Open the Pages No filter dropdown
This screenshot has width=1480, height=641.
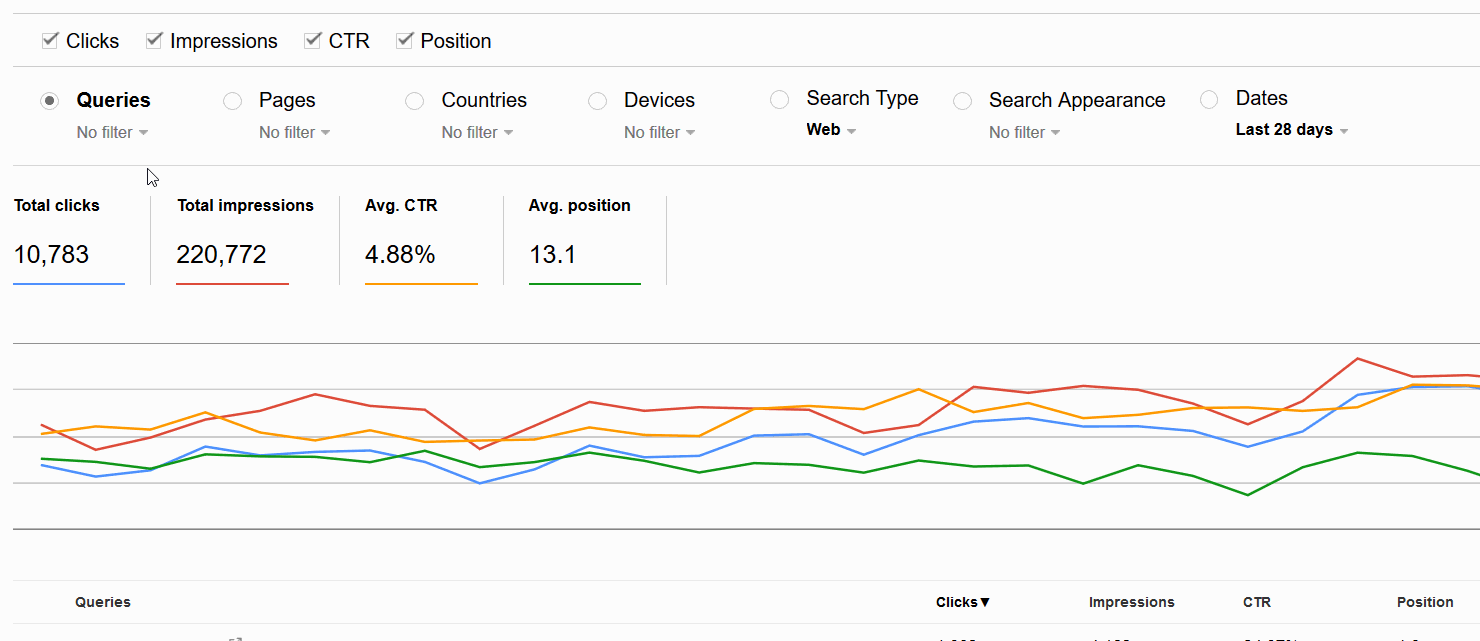(295, 132)
